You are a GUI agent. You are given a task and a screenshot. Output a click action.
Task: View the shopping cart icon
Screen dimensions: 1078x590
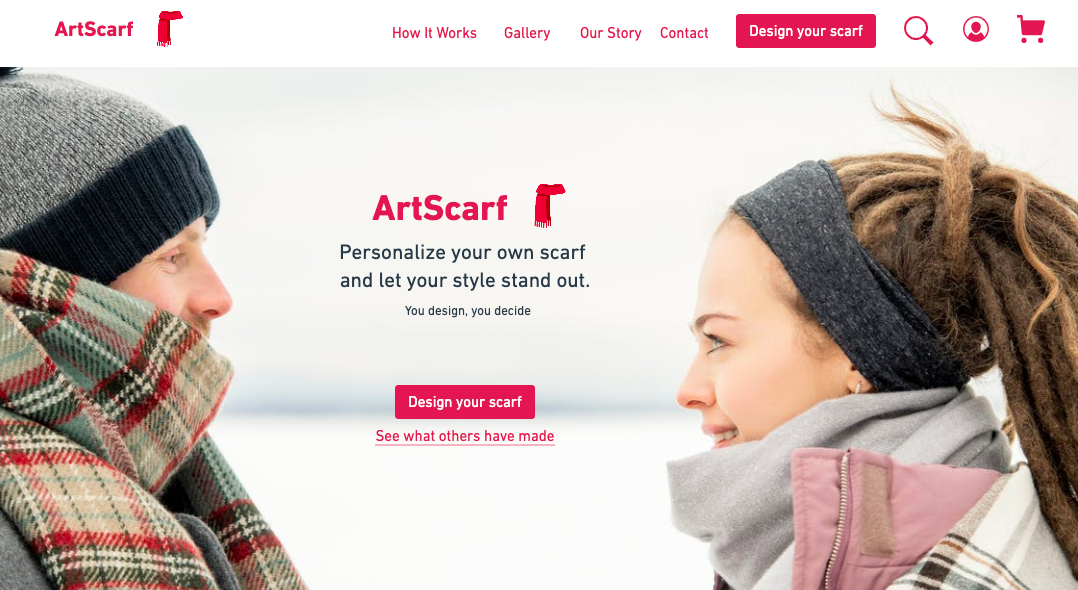[x=1031, y=30]
